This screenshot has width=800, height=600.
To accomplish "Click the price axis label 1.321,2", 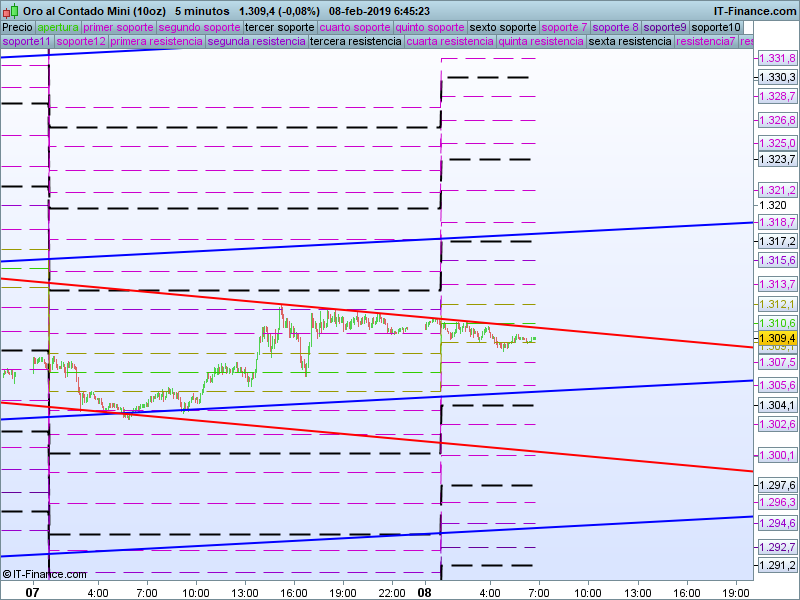I will (x=777, y=190).
